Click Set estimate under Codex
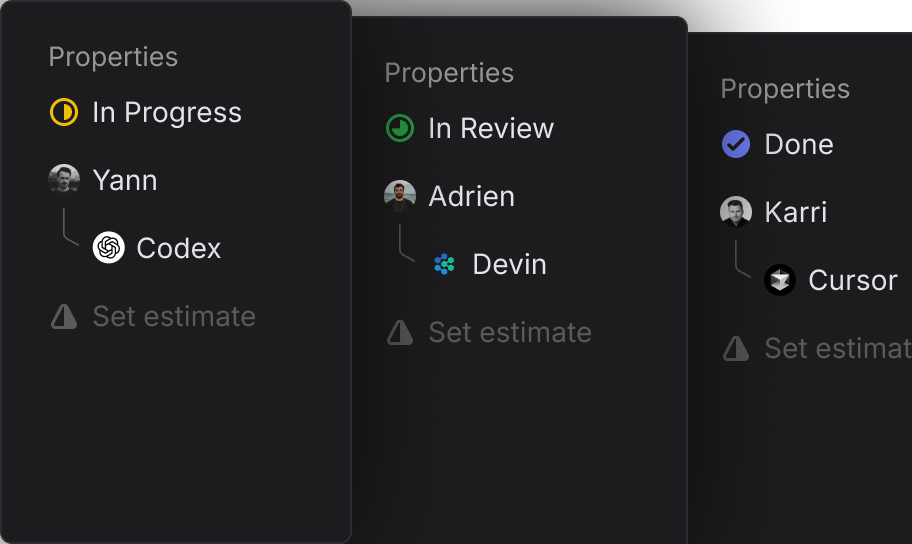This screenshot has width=912, height=544. [174, 317]
